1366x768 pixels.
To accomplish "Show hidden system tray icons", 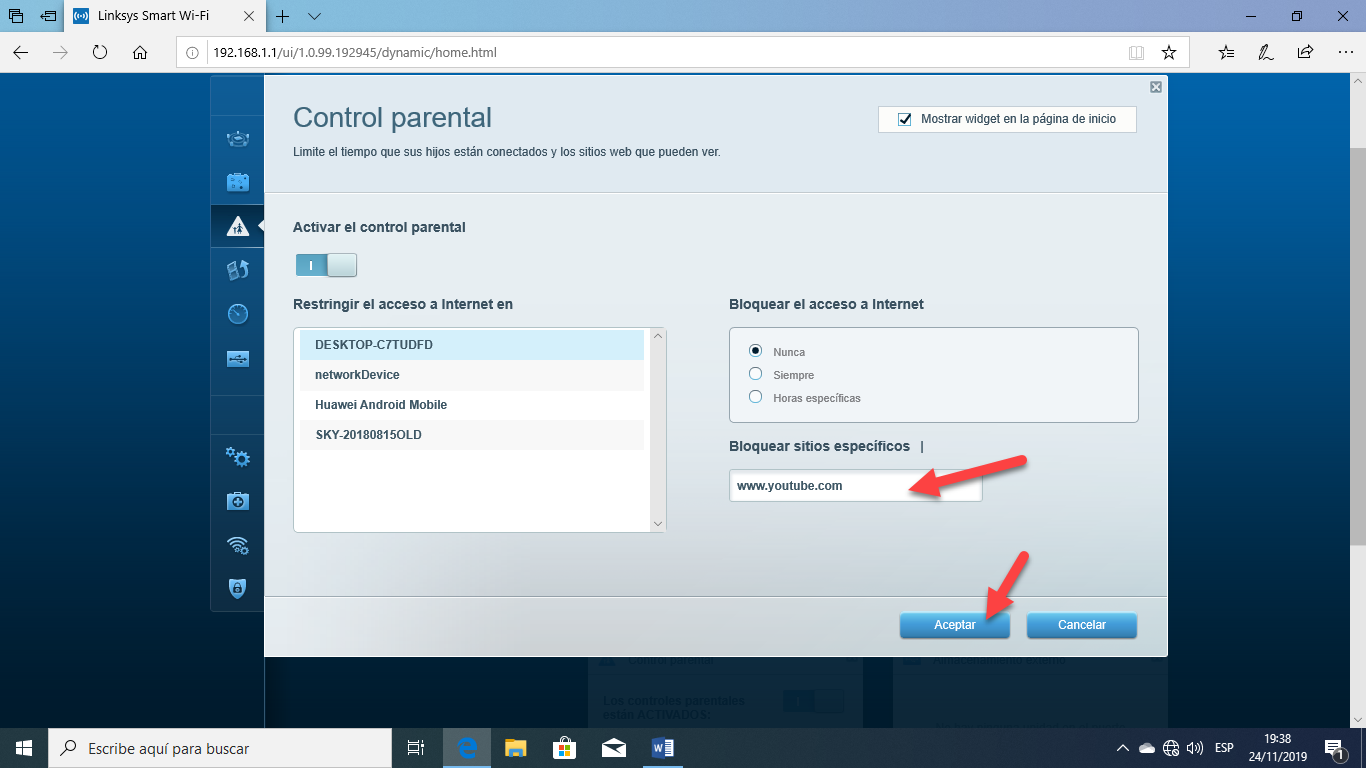I will pos(1122,748).
